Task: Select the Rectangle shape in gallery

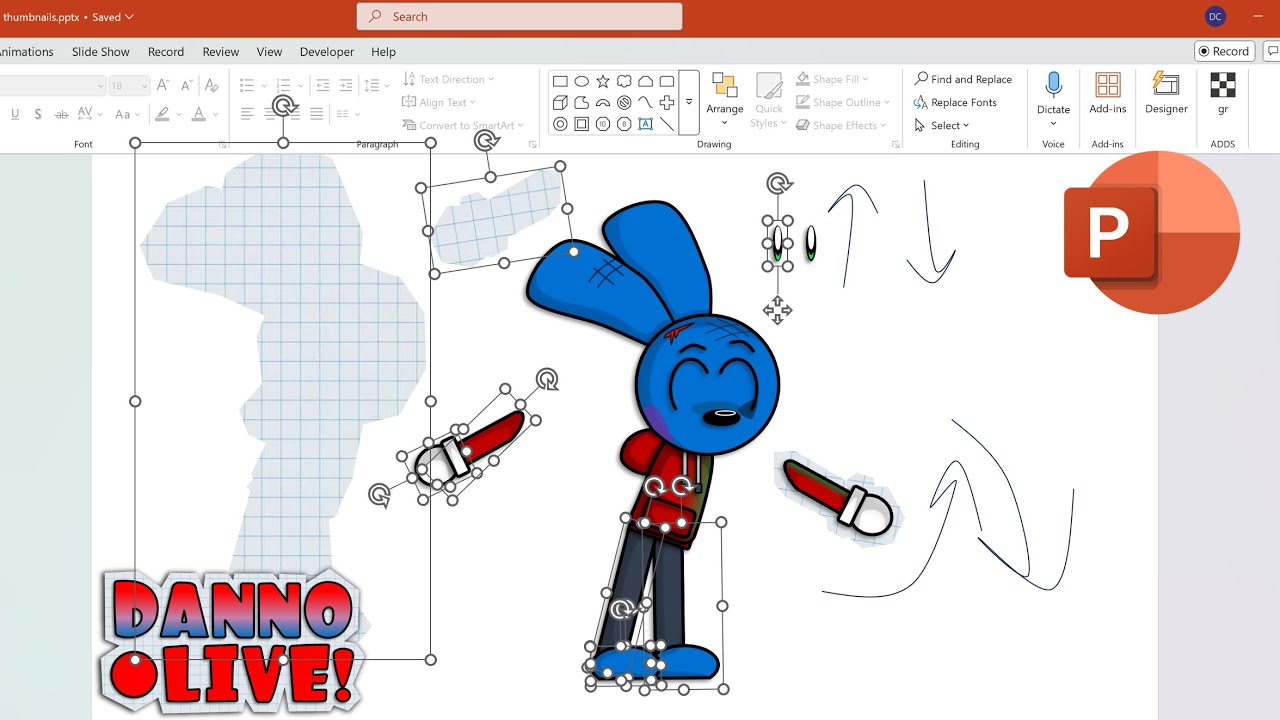Action: click(560, 81)
